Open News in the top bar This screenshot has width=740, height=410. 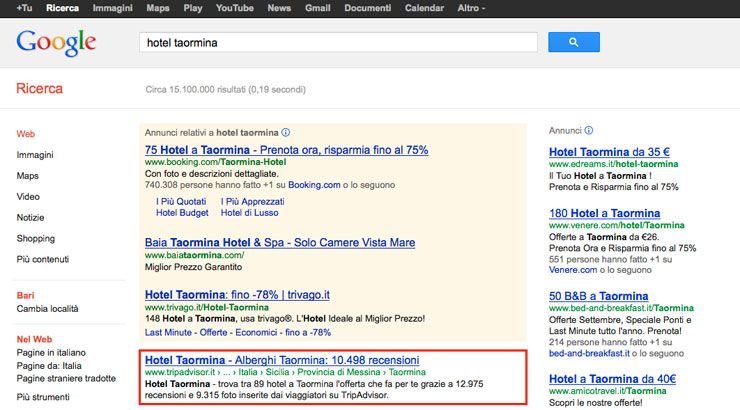click(279, 8)
